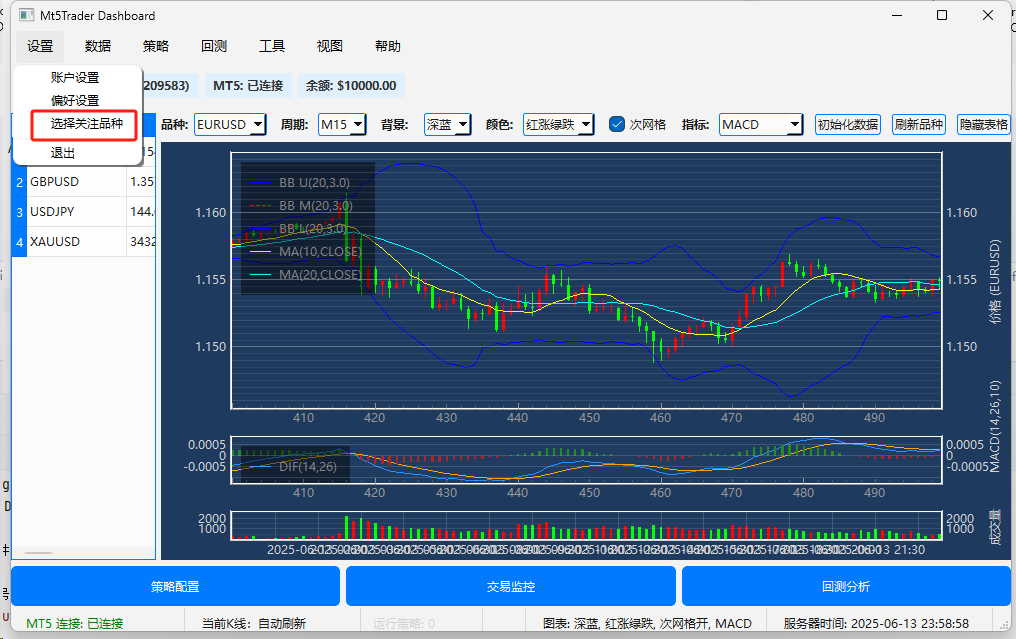This screenshot has height=639, width=1016.
Task: Click the MT5 连接: 已连接 status bar entry
Action: (75, 623)
